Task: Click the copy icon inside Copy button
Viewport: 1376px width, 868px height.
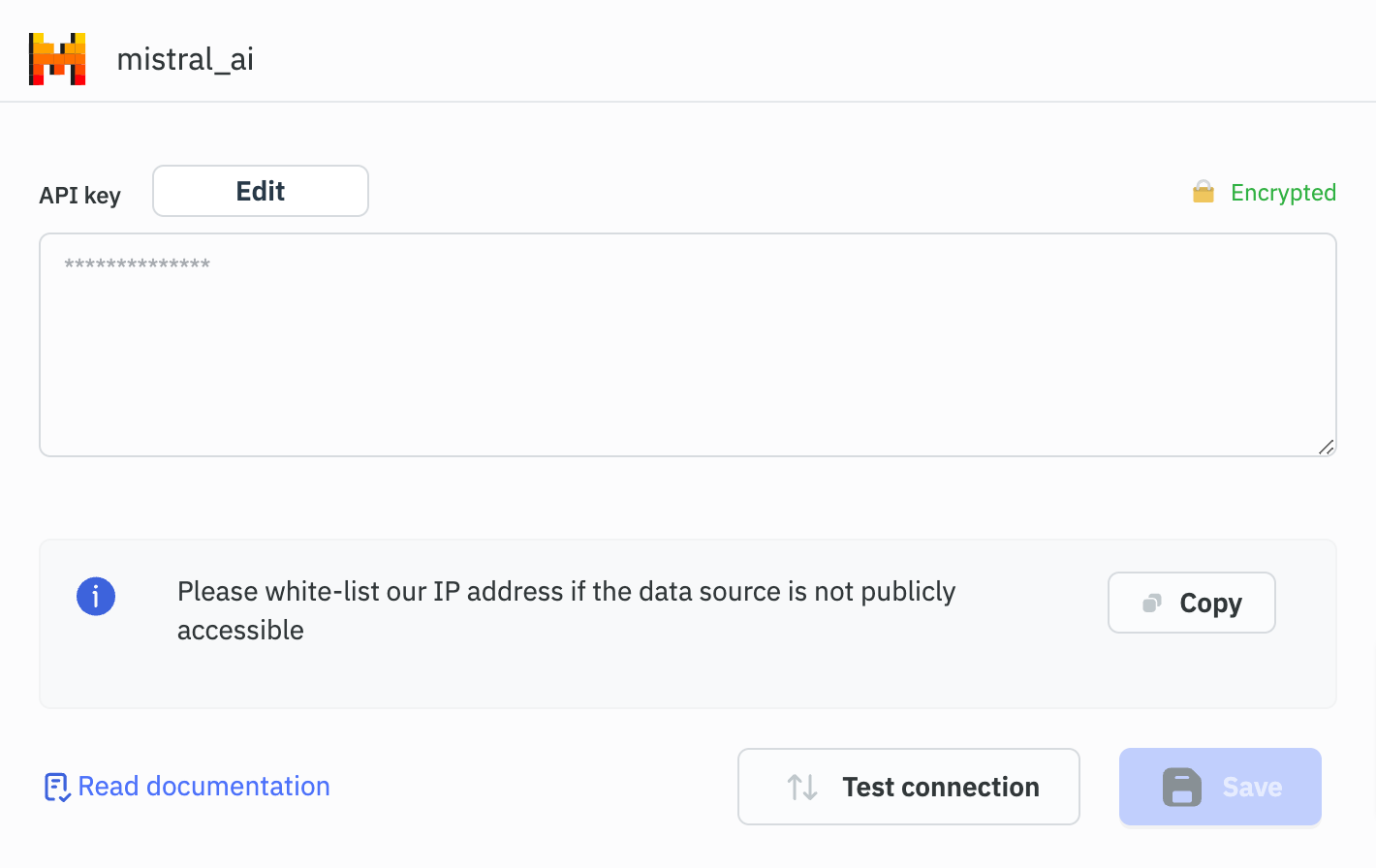Action: pyautogui.click(x=1152, y=604)
